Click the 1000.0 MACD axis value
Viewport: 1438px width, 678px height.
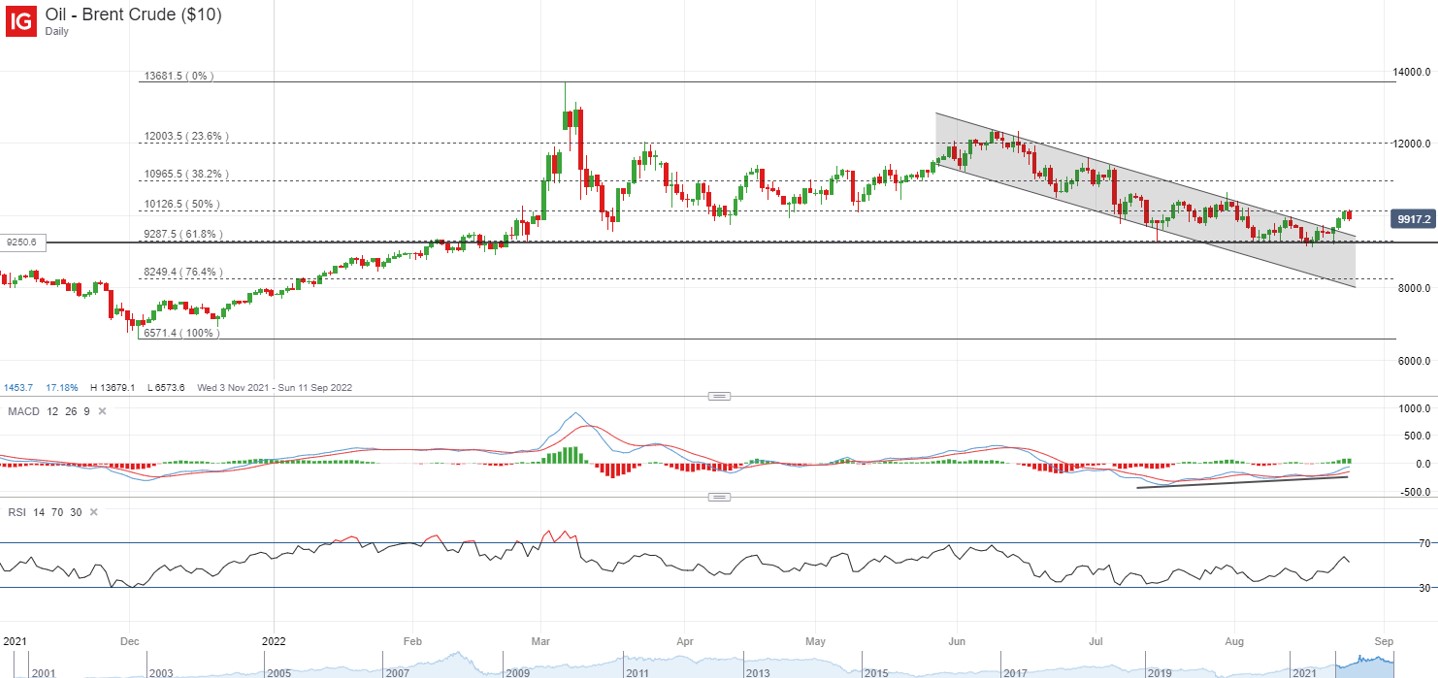(1415, 408)
